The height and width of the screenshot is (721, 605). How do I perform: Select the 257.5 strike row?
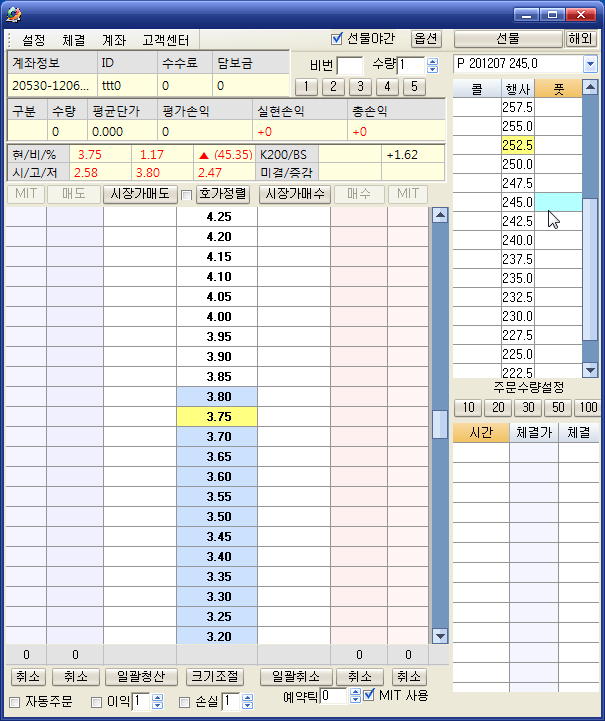click(x=517, y=107)
